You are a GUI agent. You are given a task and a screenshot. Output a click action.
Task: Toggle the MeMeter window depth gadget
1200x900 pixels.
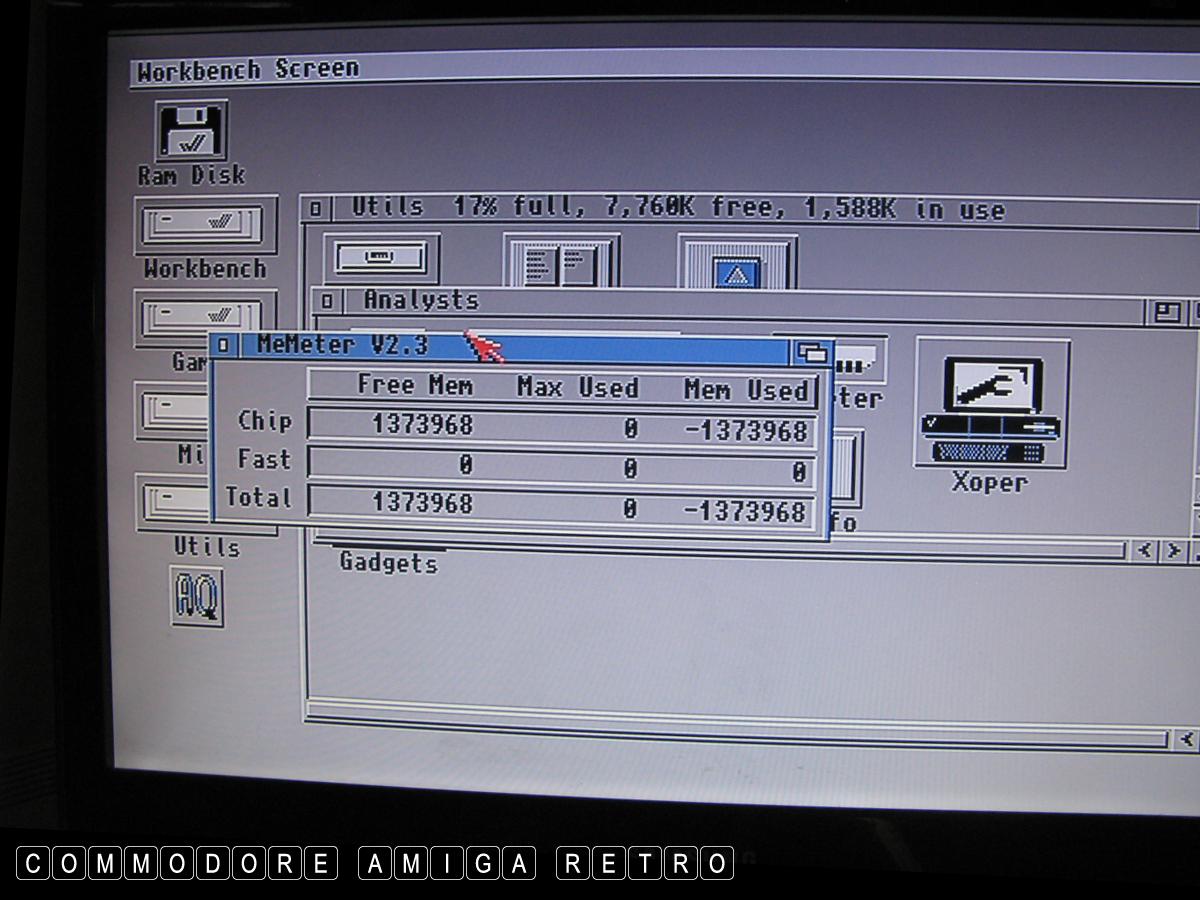(x=811, y=351)
